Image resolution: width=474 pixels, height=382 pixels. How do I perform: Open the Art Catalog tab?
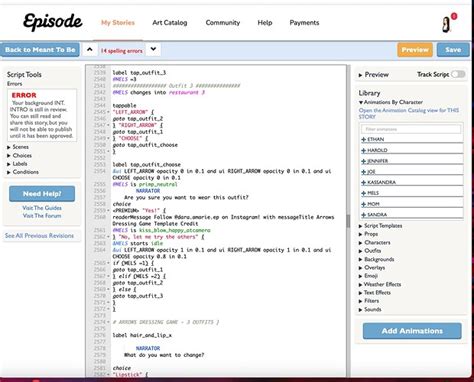coord(170,23)
